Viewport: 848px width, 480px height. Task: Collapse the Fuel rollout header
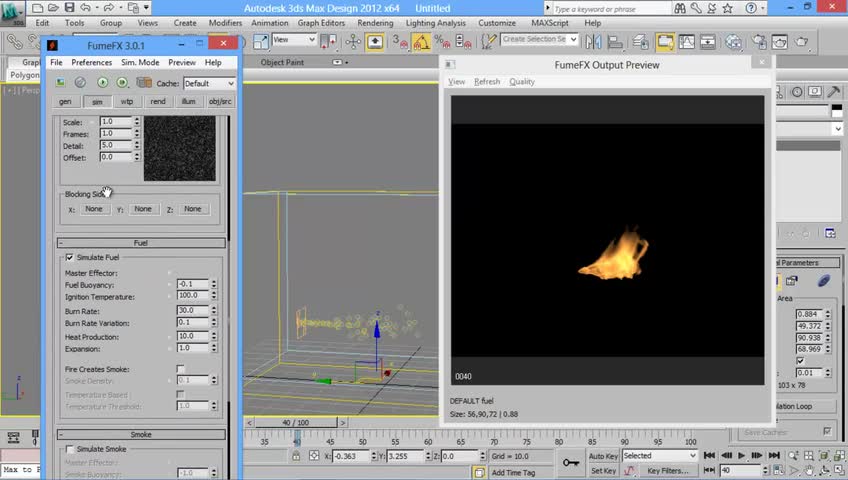pyautogui.click(x=141, y=243)
